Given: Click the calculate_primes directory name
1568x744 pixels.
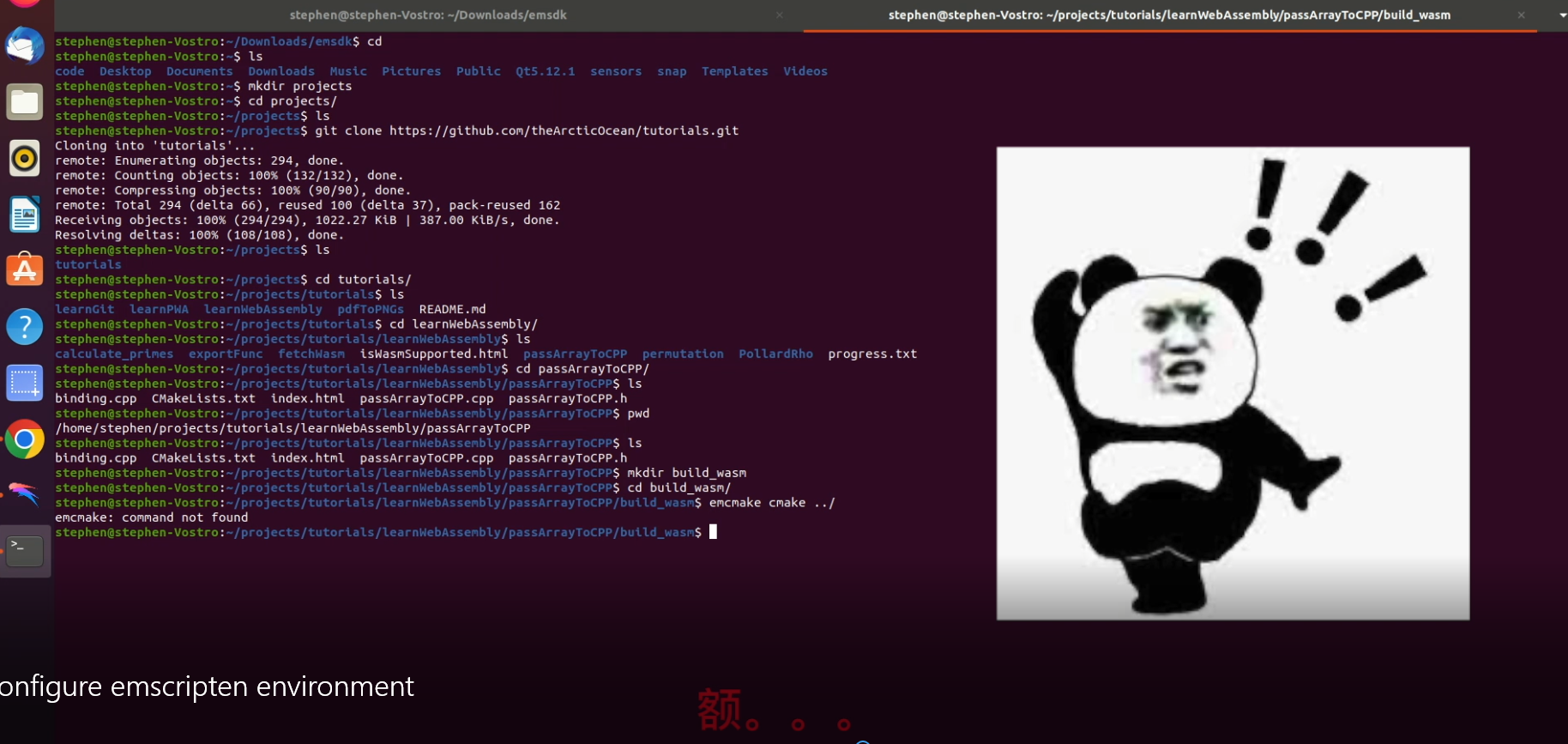Looking at the screenshot, I should [114, 354].
